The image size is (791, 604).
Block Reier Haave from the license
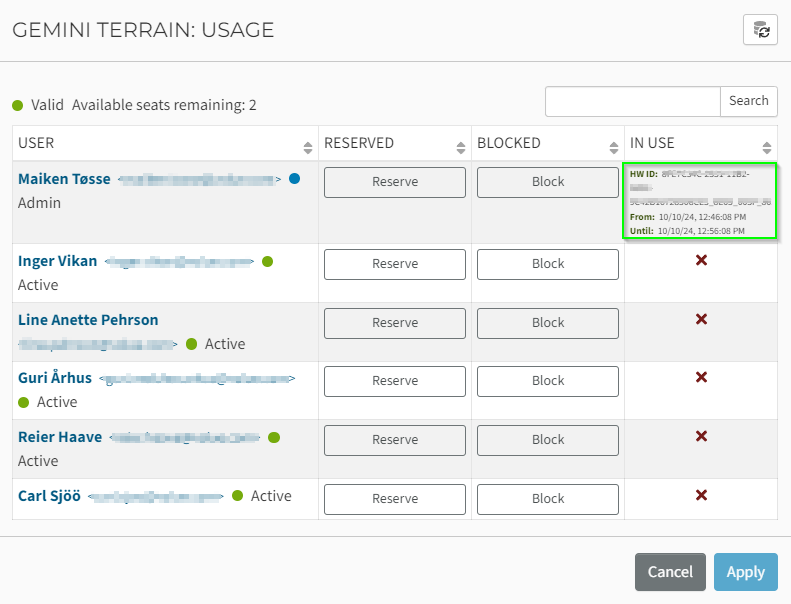548,441
